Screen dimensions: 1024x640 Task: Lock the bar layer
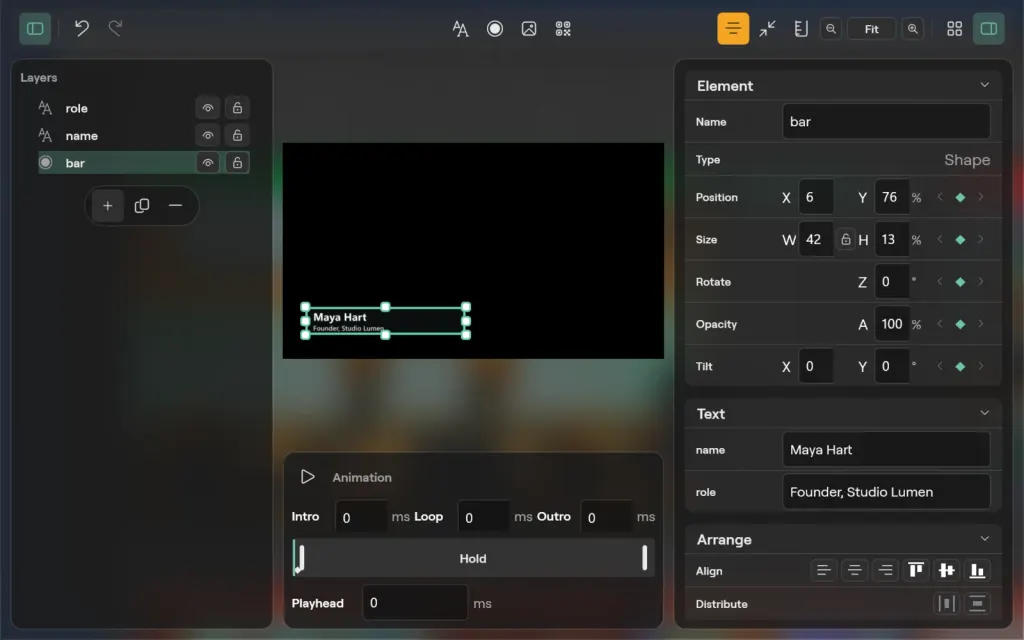(237, 163)
